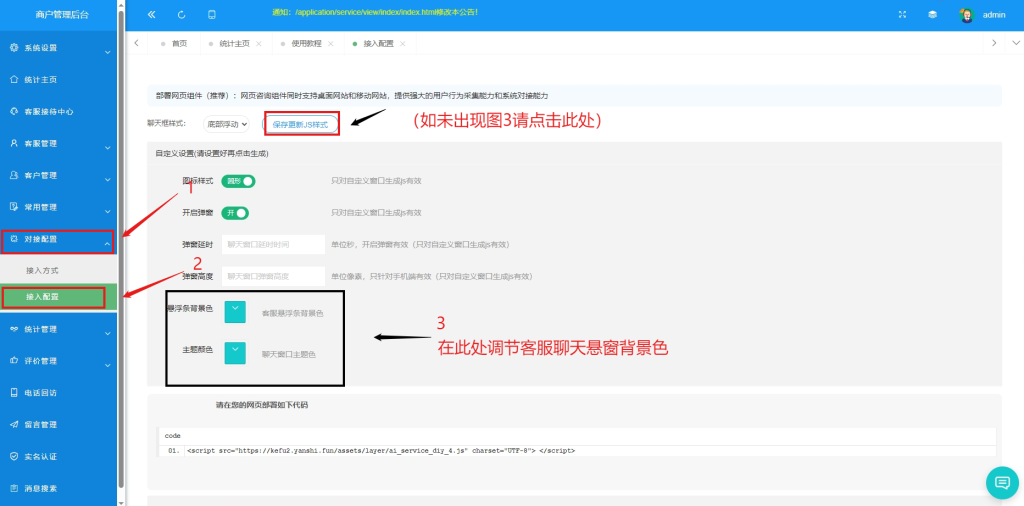
Task: Click the mobile device icon in the top bar
Action: pyautogui.click(x=212, y=14)
